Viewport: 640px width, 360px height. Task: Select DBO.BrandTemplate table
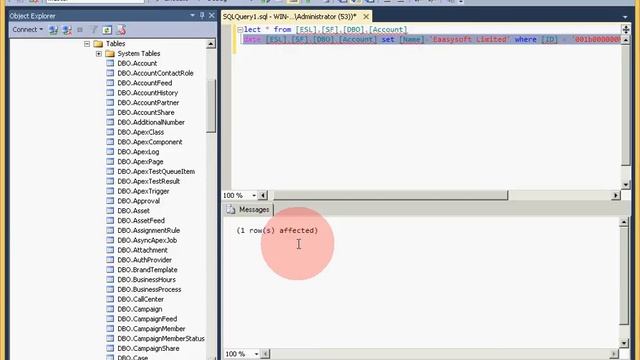(147, 269)
